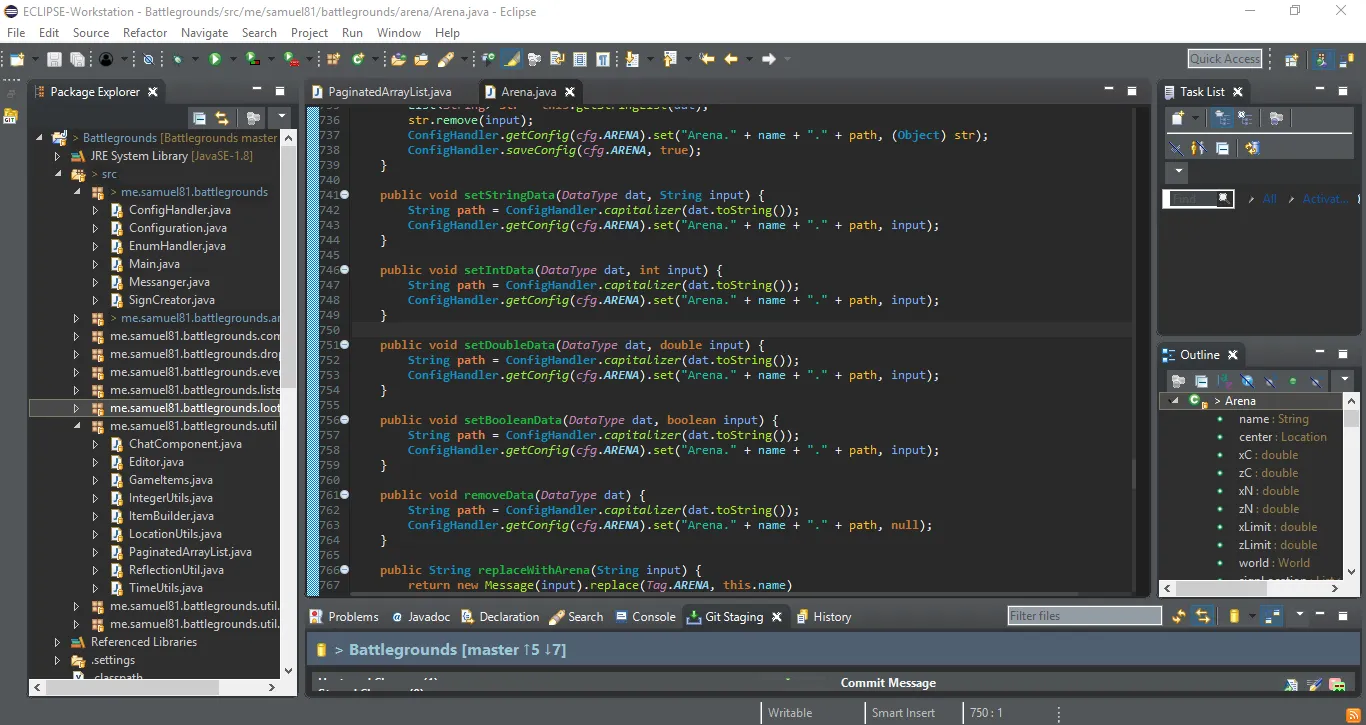This screenshot has width=1366, height=725.
Task: Click the Filter files input field
Action: (x=1084, y=616)
